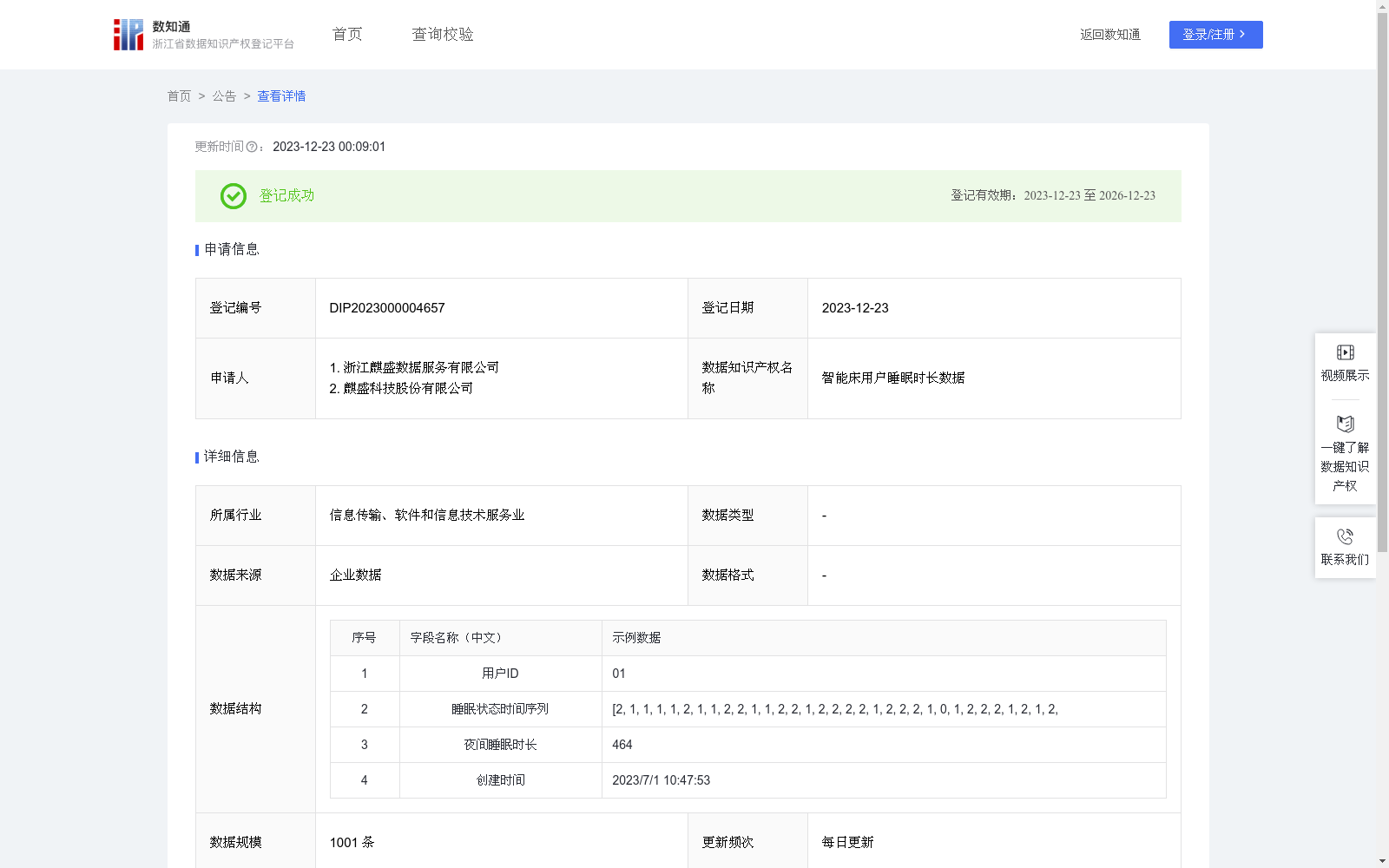Click the 联系我们 phone icon
This screenshot has height=868, width=1389.
1345,536
